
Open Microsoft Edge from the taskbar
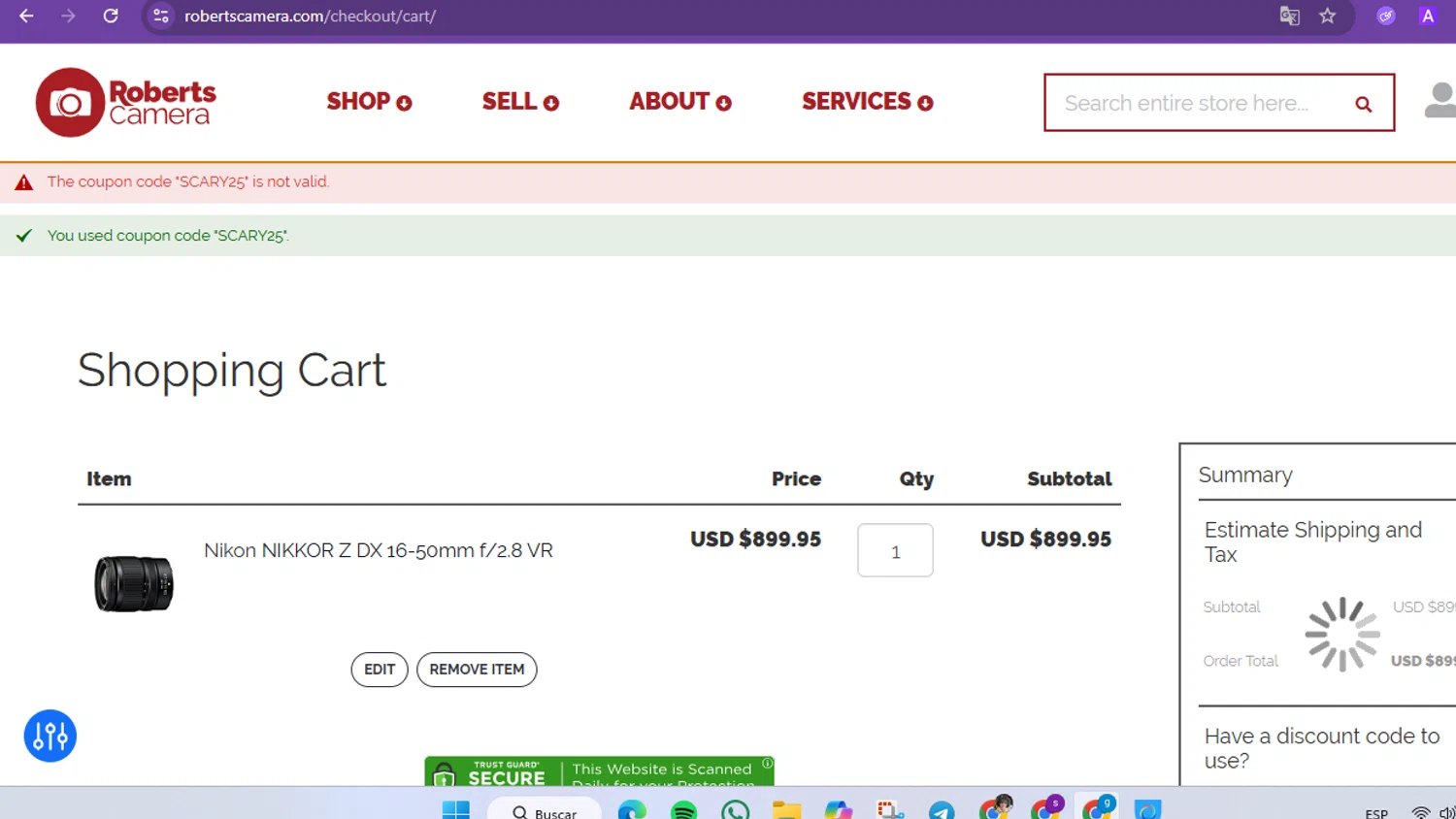(632, 810)
